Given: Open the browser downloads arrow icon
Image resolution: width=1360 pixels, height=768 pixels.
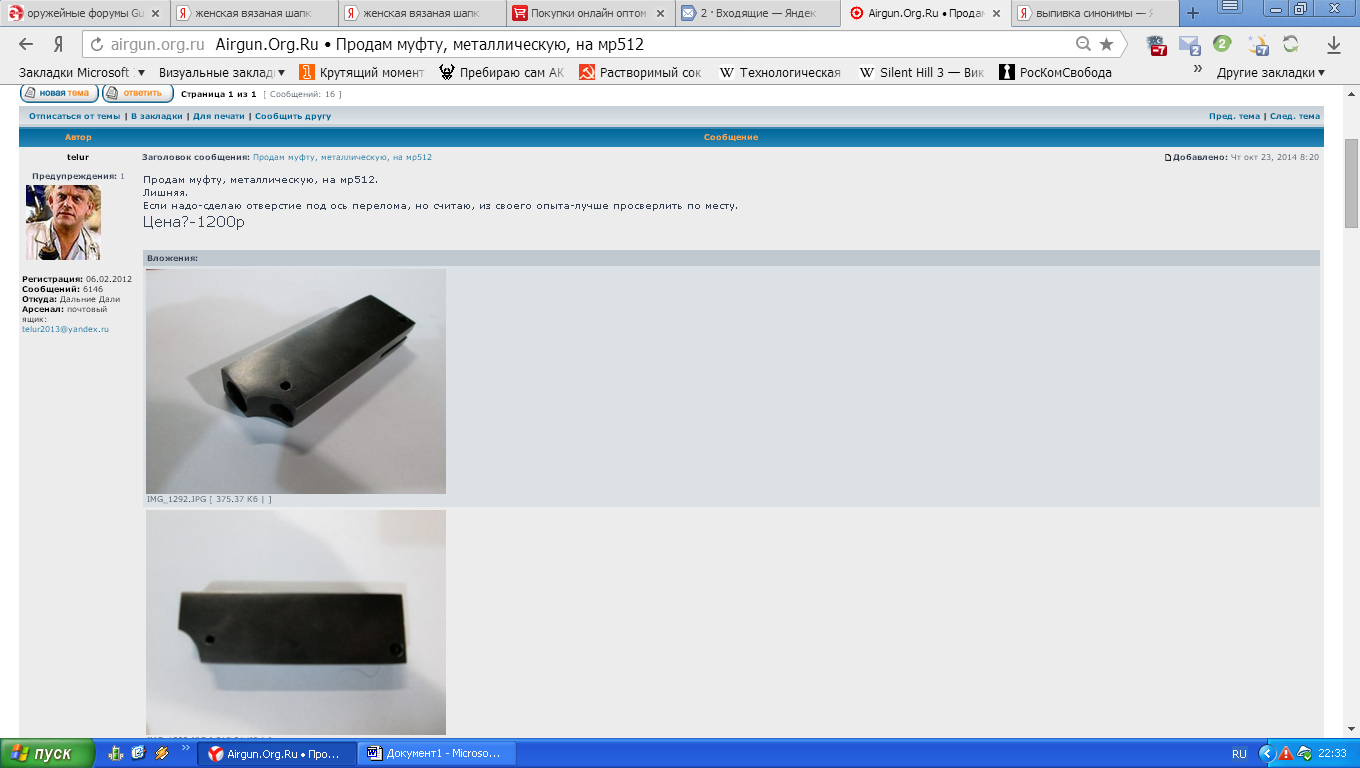Looking at the screenshot, I should [x=1333, y=45].
